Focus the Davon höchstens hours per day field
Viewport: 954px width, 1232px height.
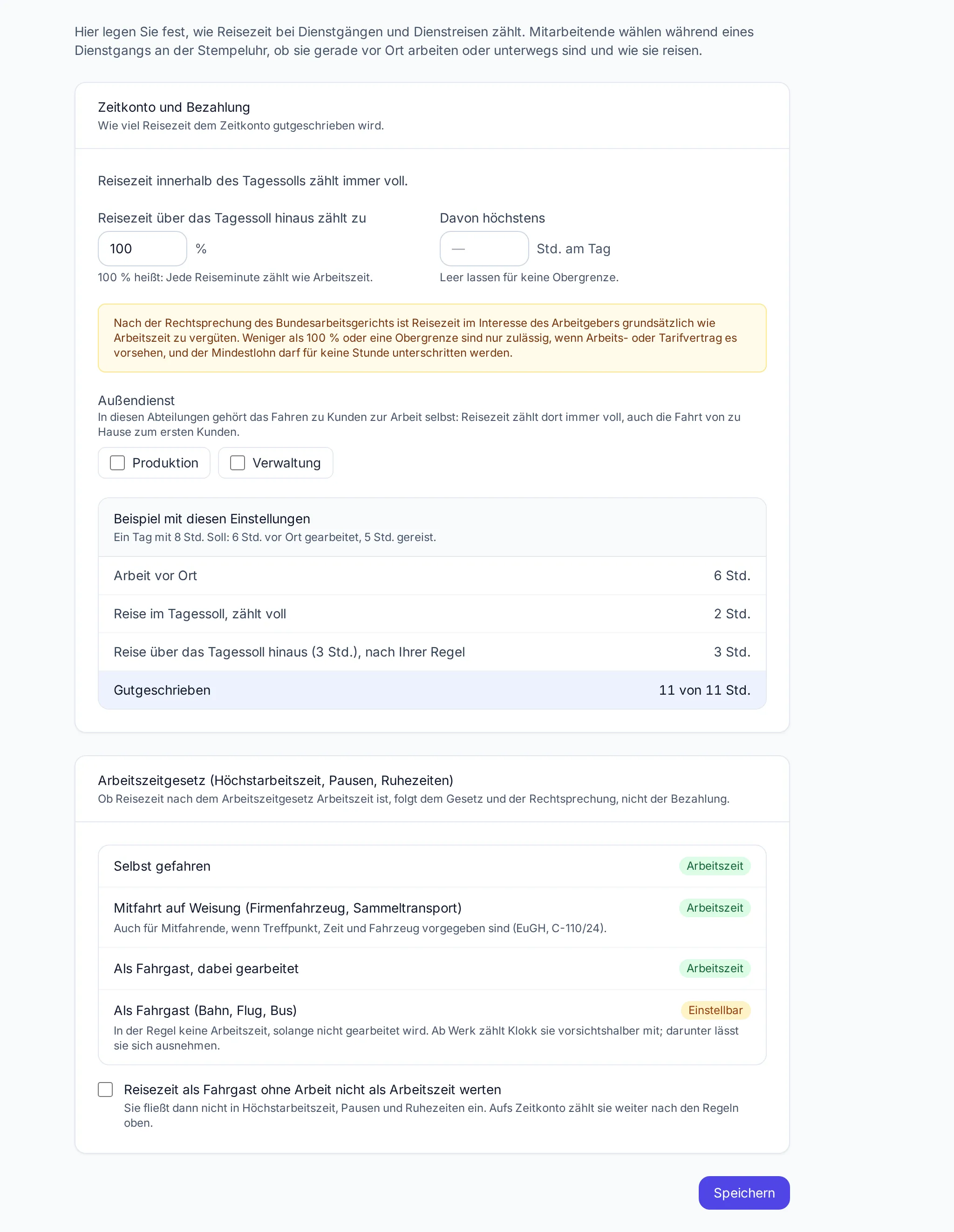coord(484,249)
